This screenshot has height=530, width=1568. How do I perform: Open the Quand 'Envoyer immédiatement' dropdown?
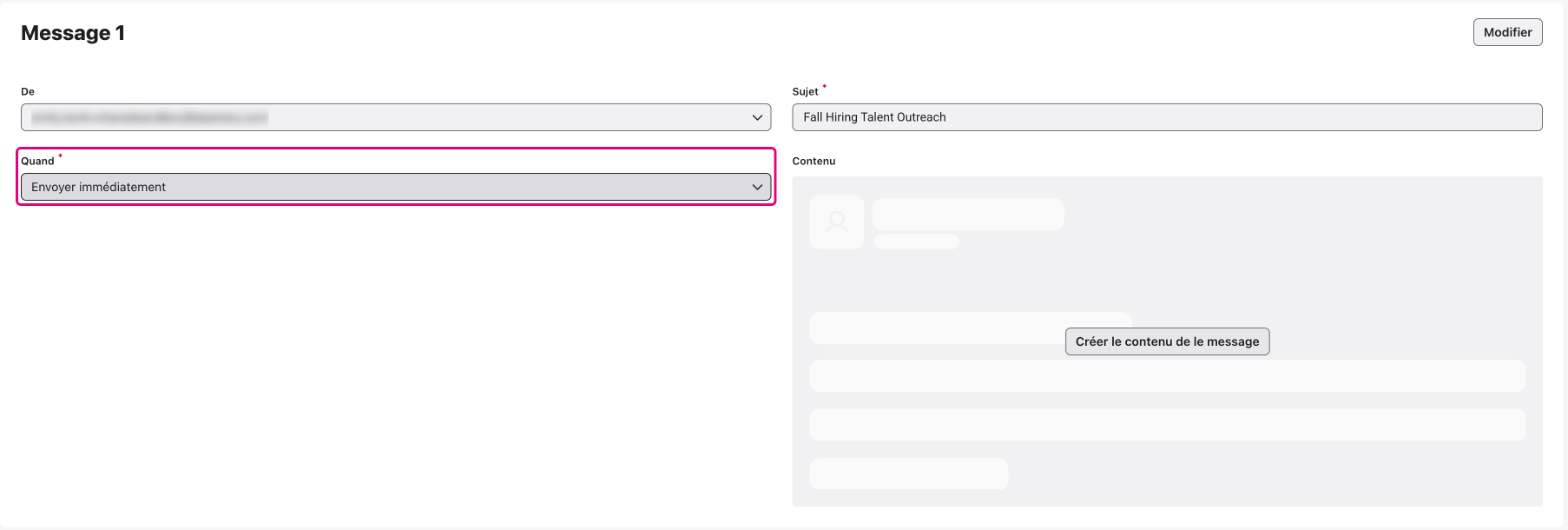click(396, 187)
